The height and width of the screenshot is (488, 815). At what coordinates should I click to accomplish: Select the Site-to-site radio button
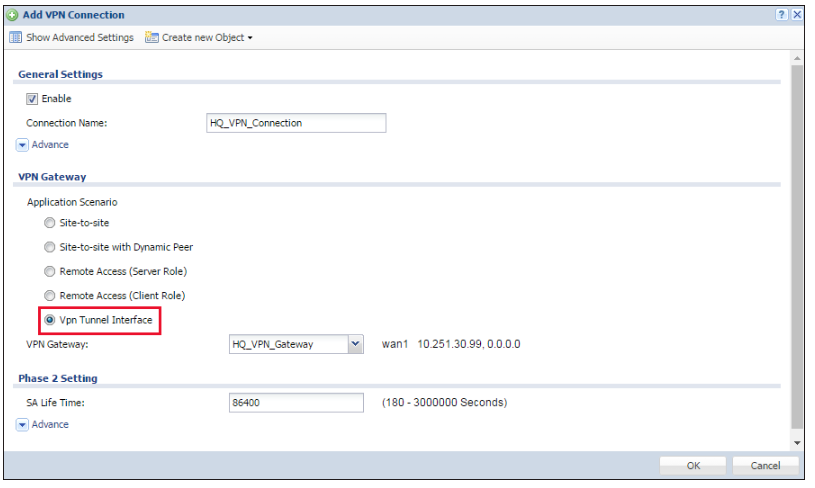tap(50, 223)
